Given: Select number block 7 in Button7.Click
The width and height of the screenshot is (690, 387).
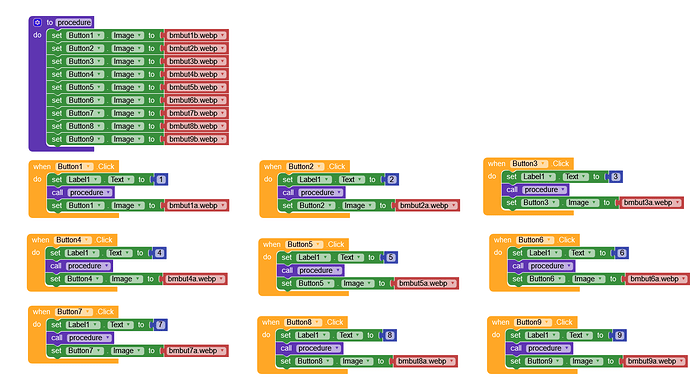Looking at the screenshot, I should click(x=160, y=325).
